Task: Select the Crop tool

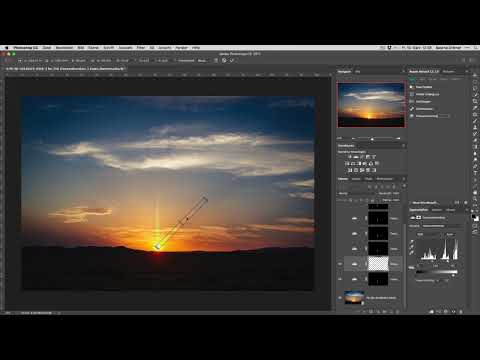Action: [475, 101]
